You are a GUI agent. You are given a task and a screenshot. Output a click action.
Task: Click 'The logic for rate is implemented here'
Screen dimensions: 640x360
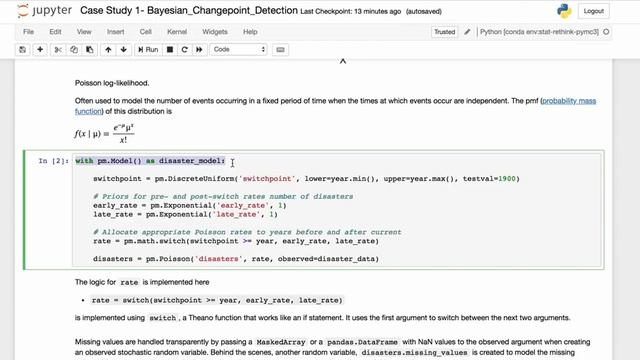click(x=142, y=282)
